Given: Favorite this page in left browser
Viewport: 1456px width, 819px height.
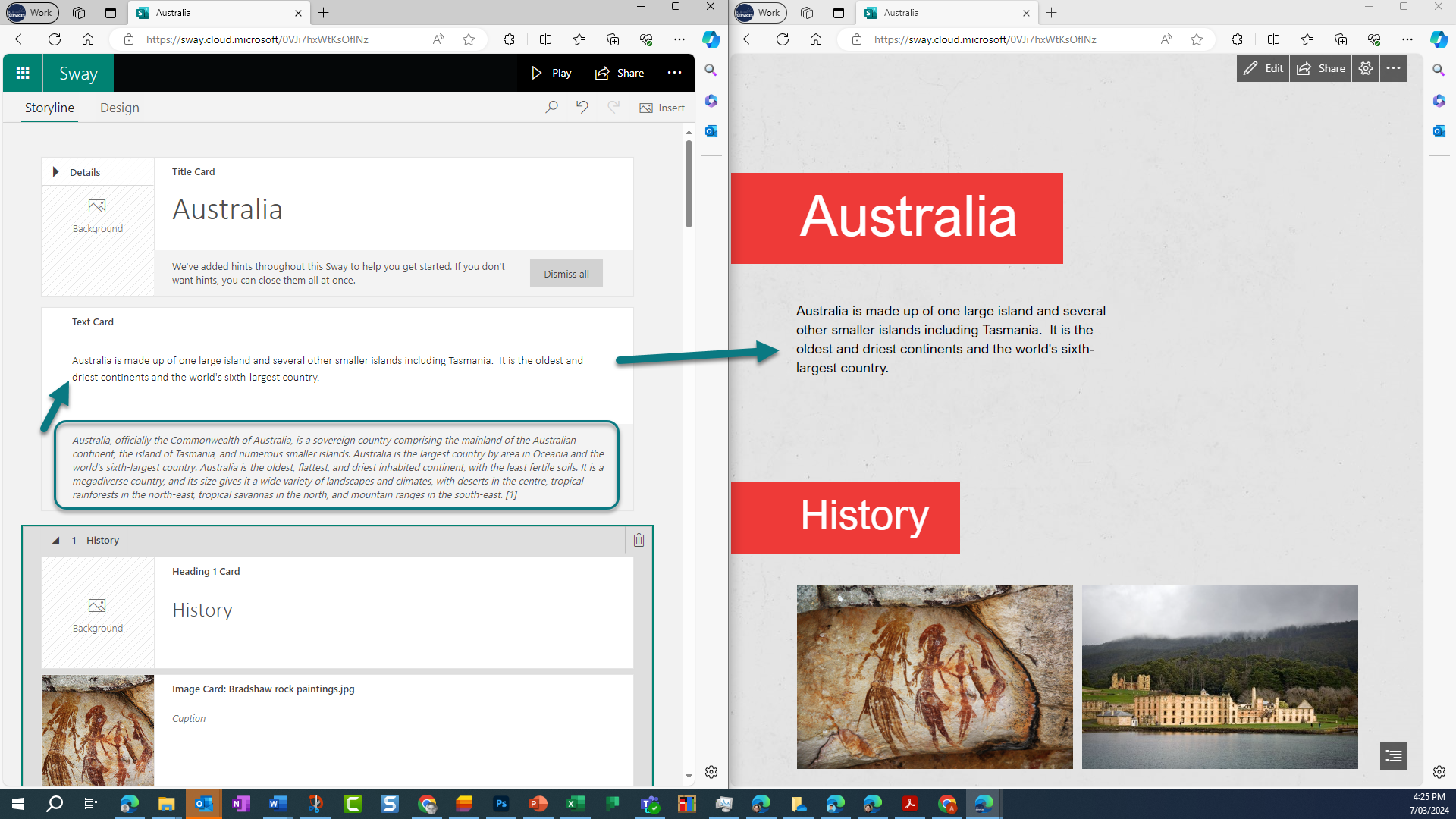Looking at the screenshot, I should point(469,39).
